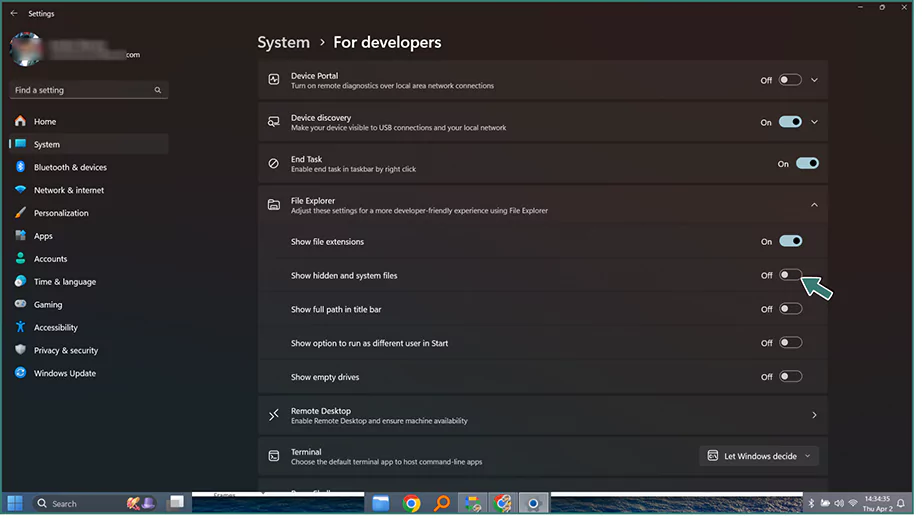Open Accounts settings
This screenshot has width=922, height=519.
point(89,260)
